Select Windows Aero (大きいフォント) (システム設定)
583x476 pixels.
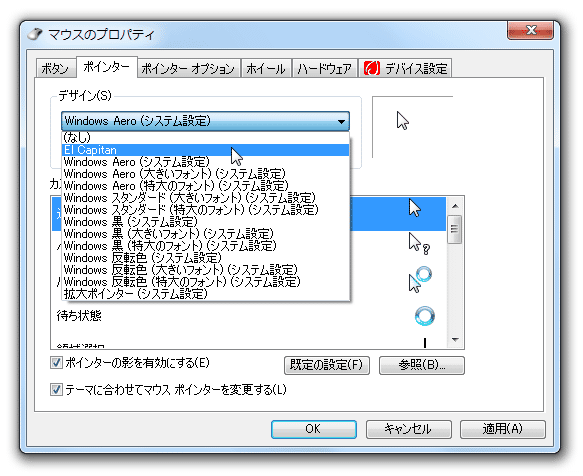[x=205, y=174]
